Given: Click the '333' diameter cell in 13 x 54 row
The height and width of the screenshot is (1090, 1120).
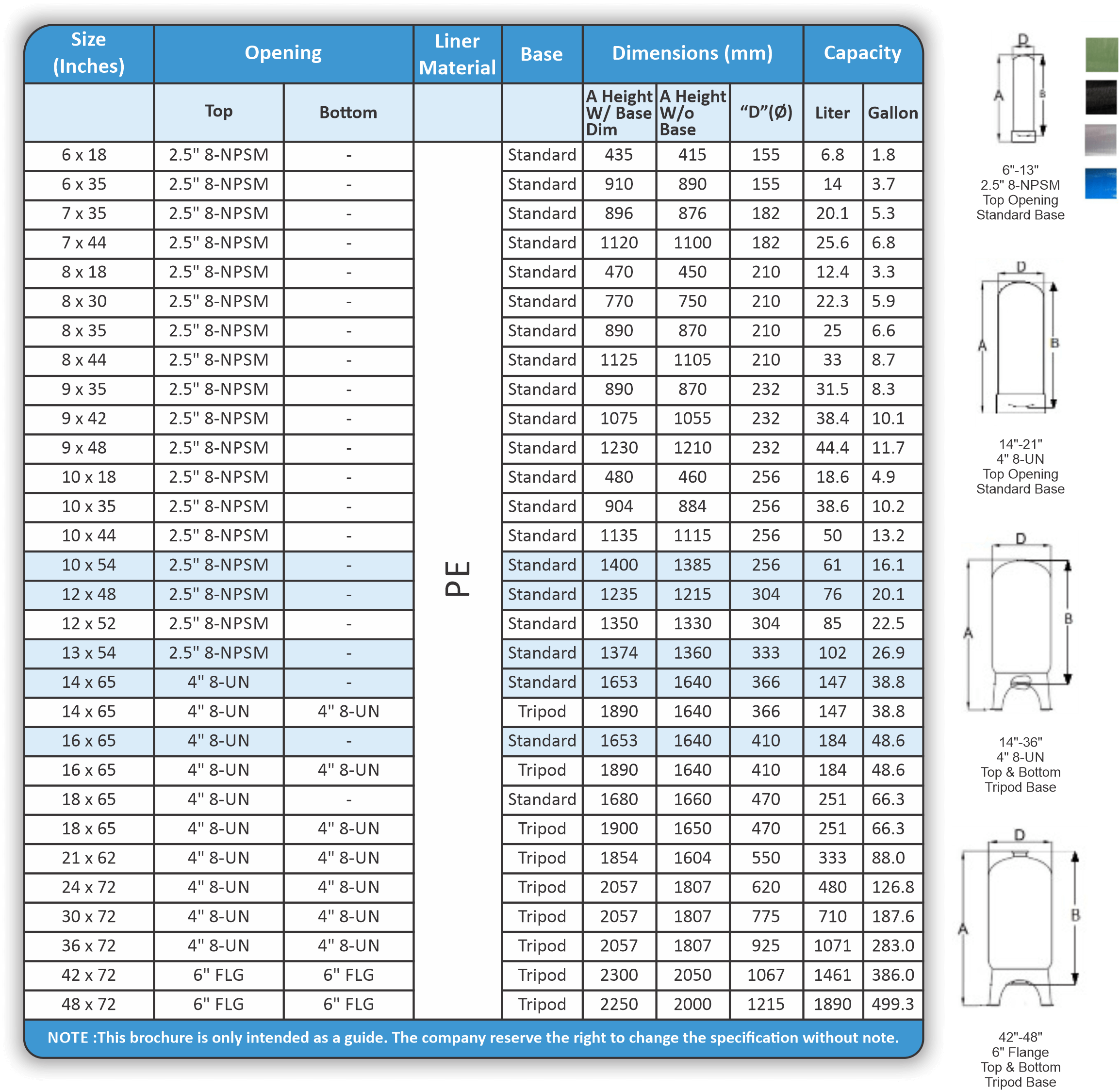Looking at the screenshot, I should [766, 653].
